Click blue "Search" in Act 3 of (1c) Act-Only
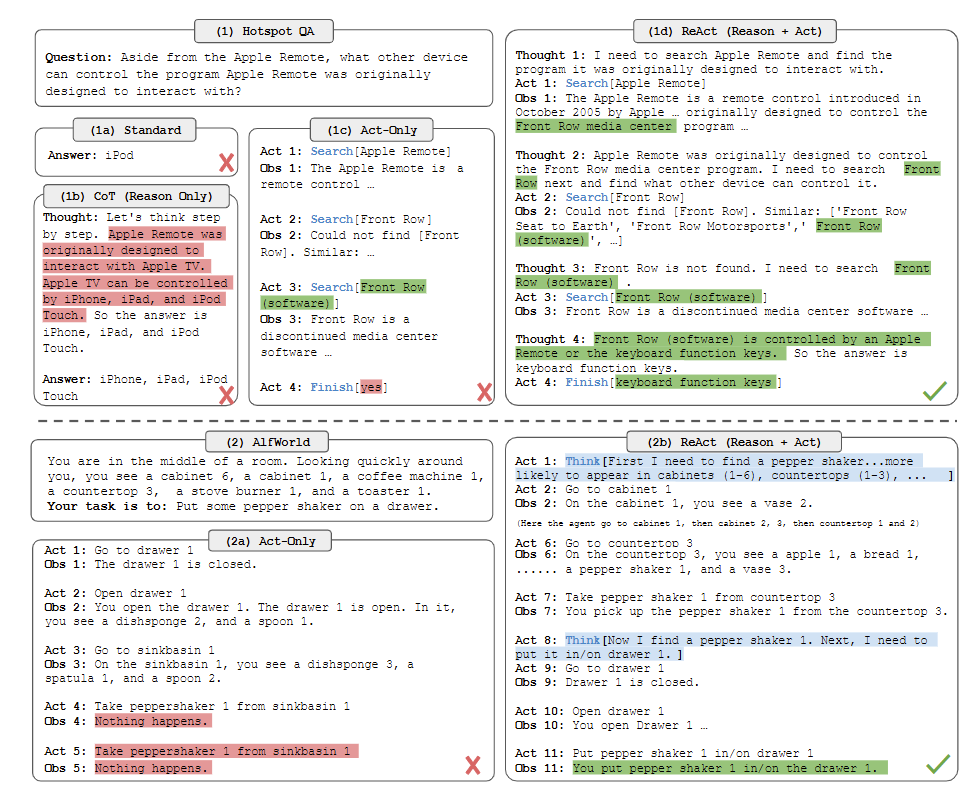 (x=332, y=287)
